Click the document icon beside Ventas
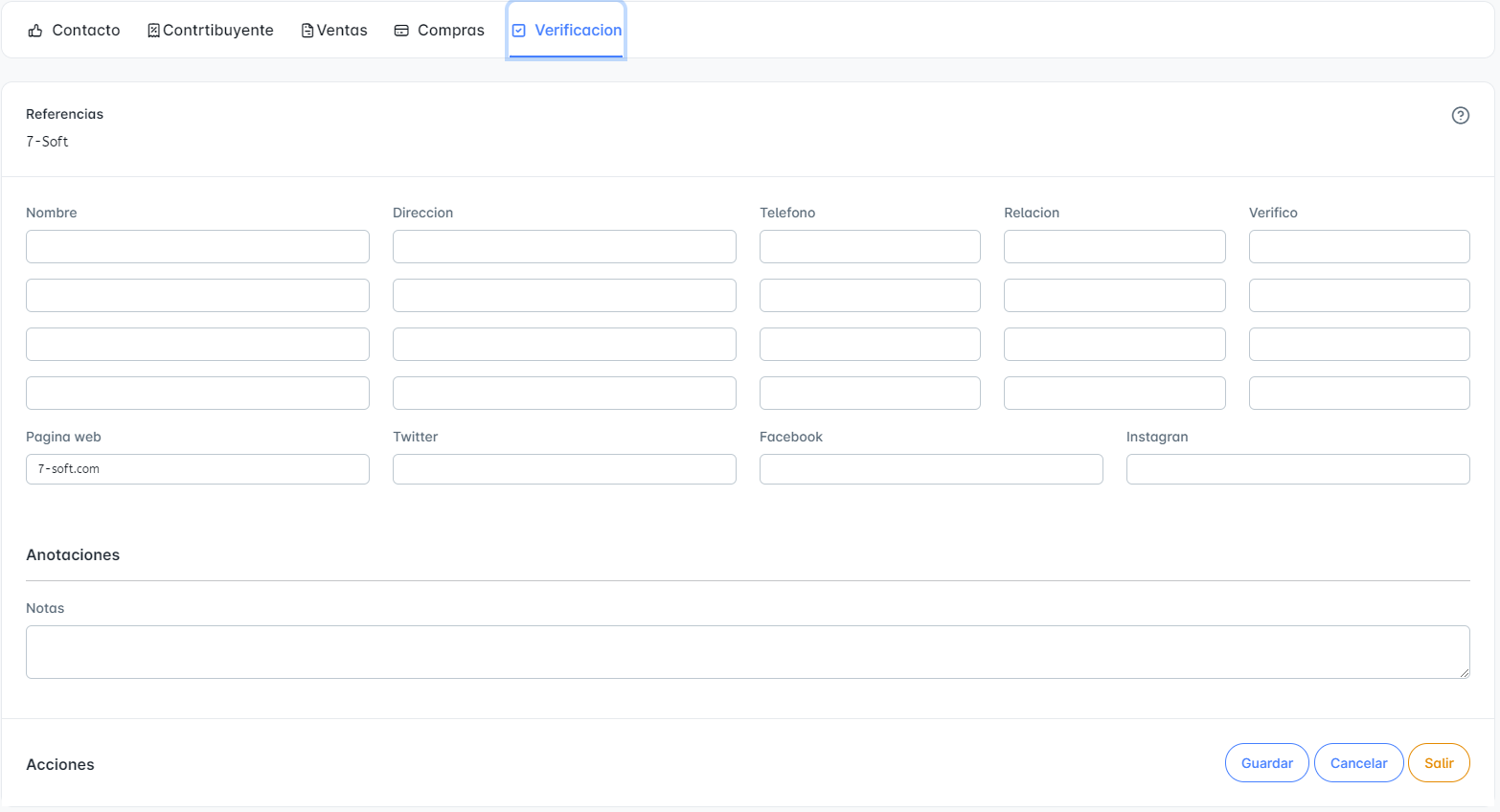 [x=307, y=31]
